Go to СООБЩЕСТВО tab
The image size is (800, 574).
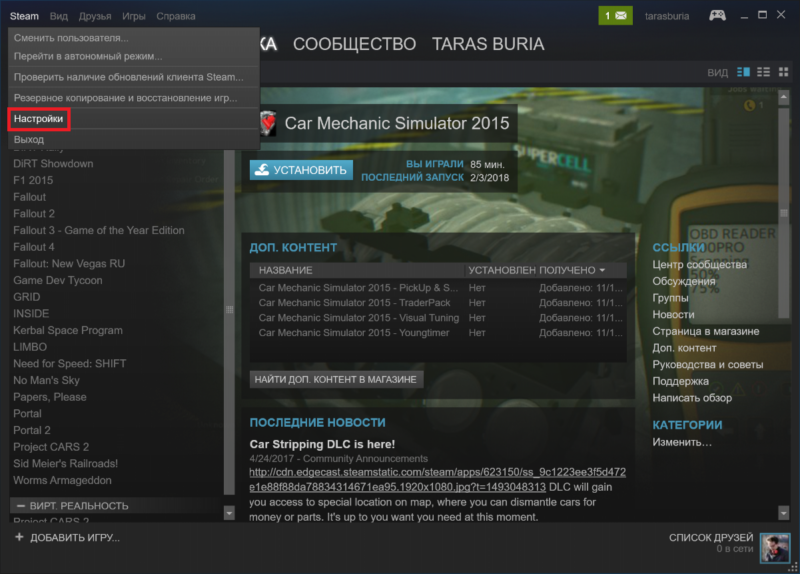click(x=355, y=44)
